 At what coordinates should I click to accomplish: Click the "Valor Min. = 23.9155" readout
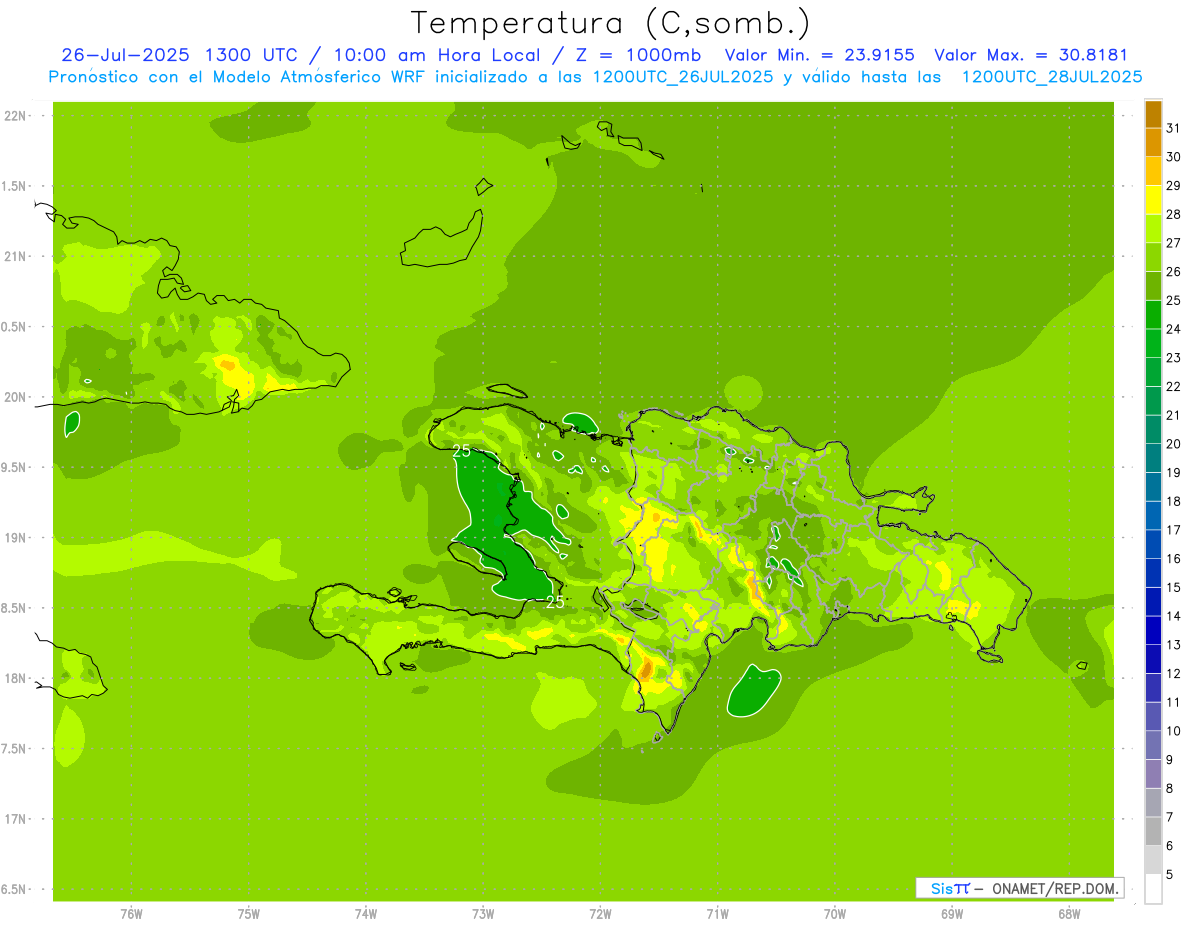[819, 55]
